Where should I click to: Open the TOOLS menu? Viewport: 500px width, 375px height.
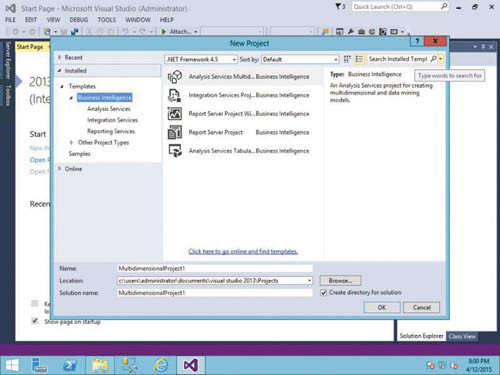coord(107,20)
